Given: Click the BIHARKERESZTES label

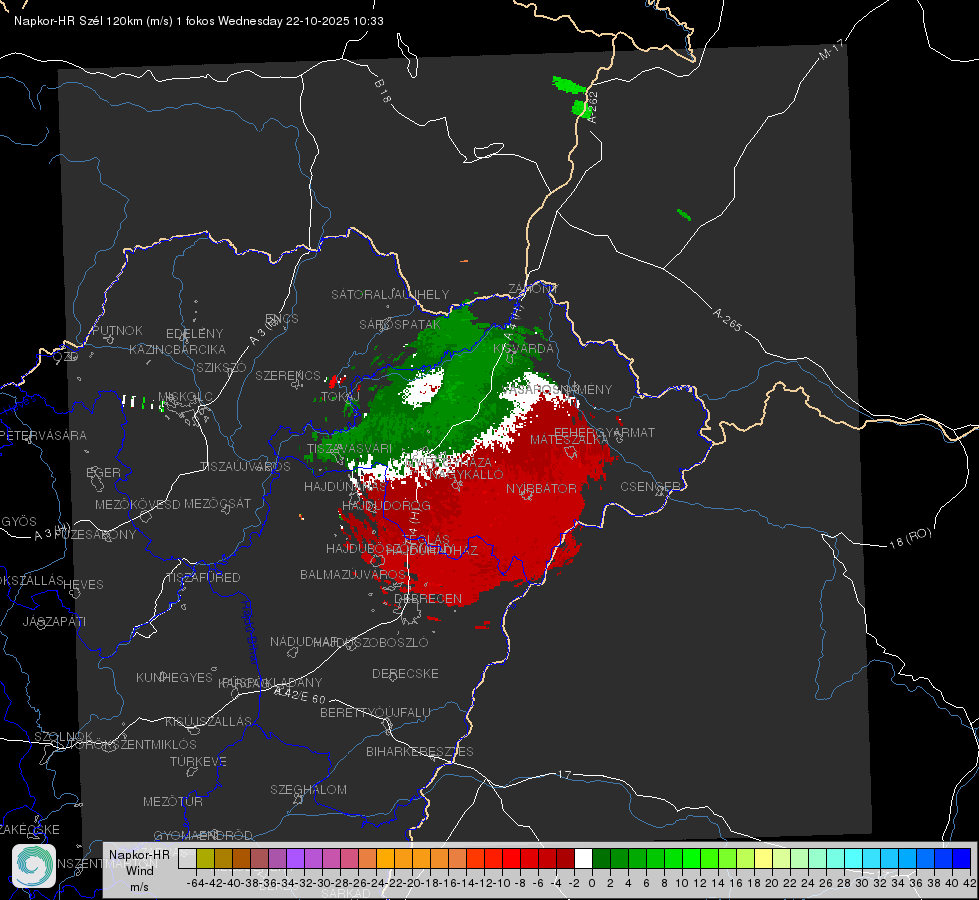Looking at the screenshot, I should pyautogui.click(x=420, y=751).
